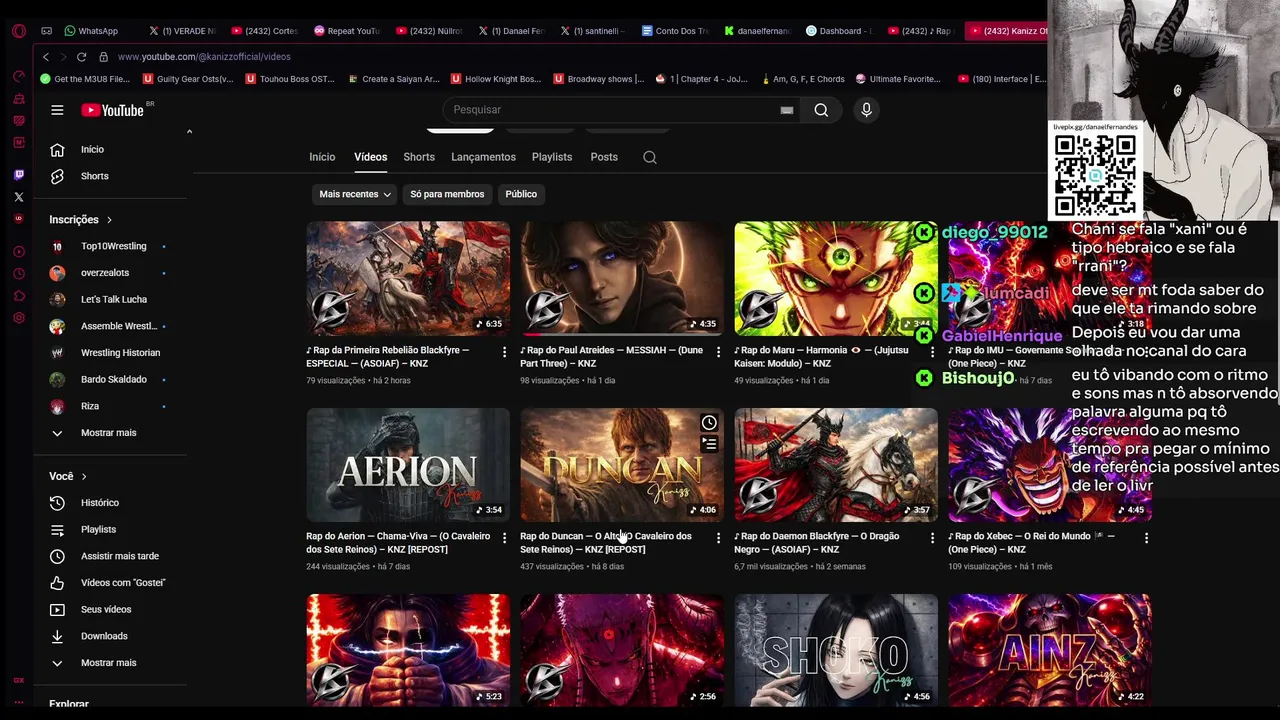The image size is (1280, 720).
Task: Click the search magnifier button
Action: 821,110
